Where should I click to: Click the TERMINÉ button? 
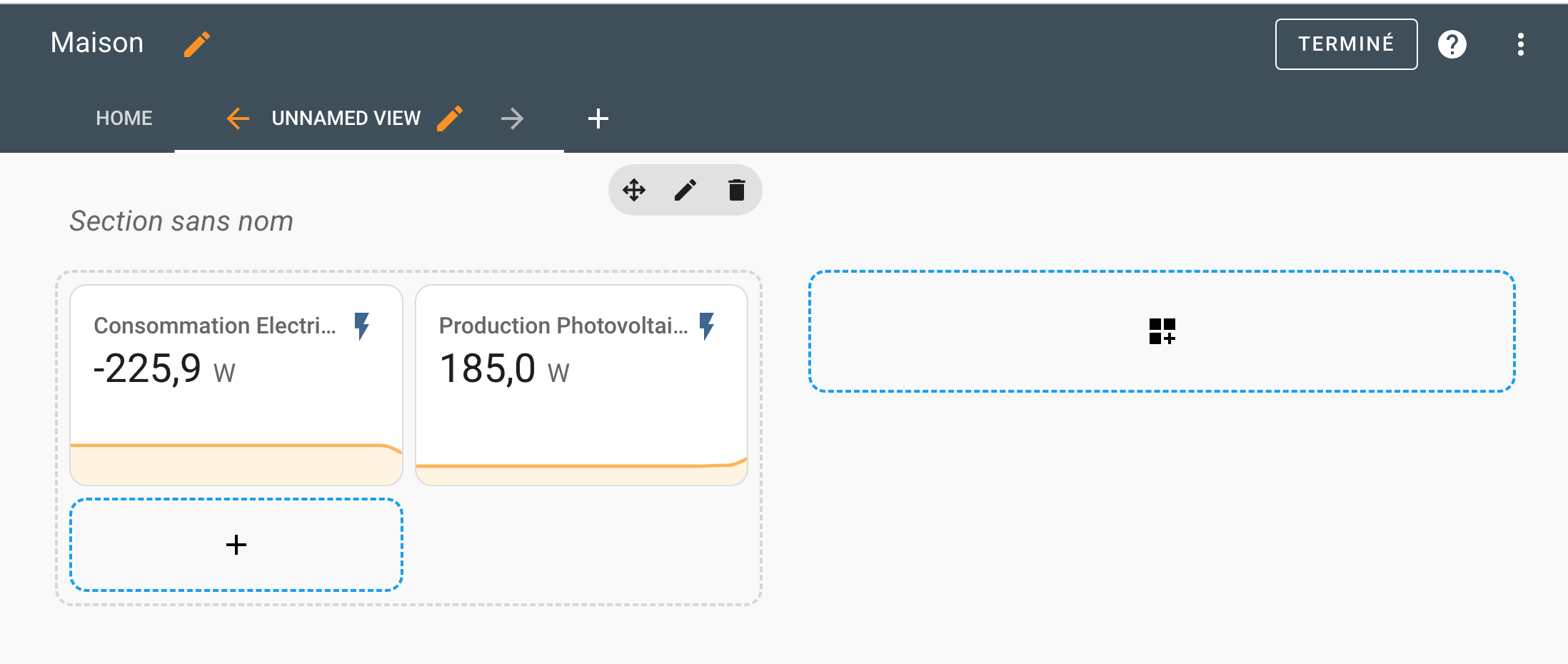(1346, 44)
